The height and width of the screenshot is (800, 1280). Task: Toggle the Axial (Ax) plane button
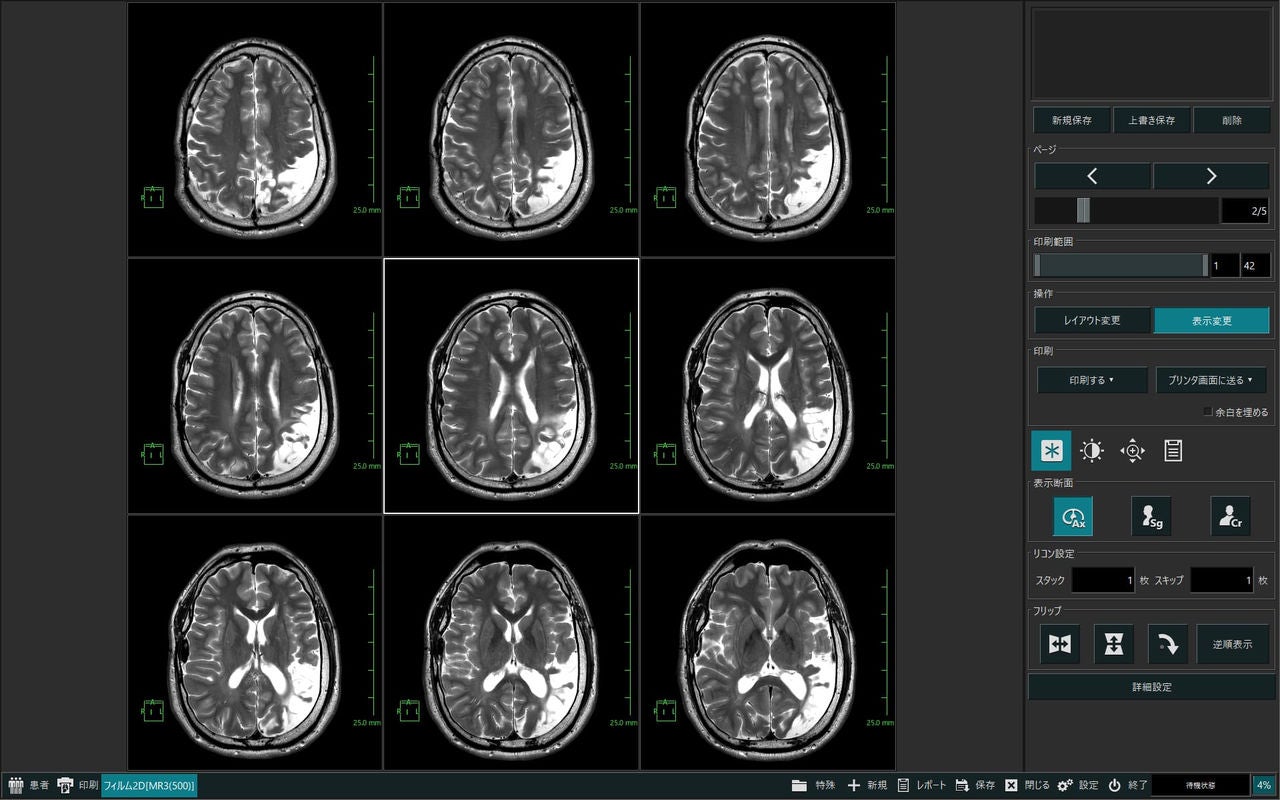1072,516
